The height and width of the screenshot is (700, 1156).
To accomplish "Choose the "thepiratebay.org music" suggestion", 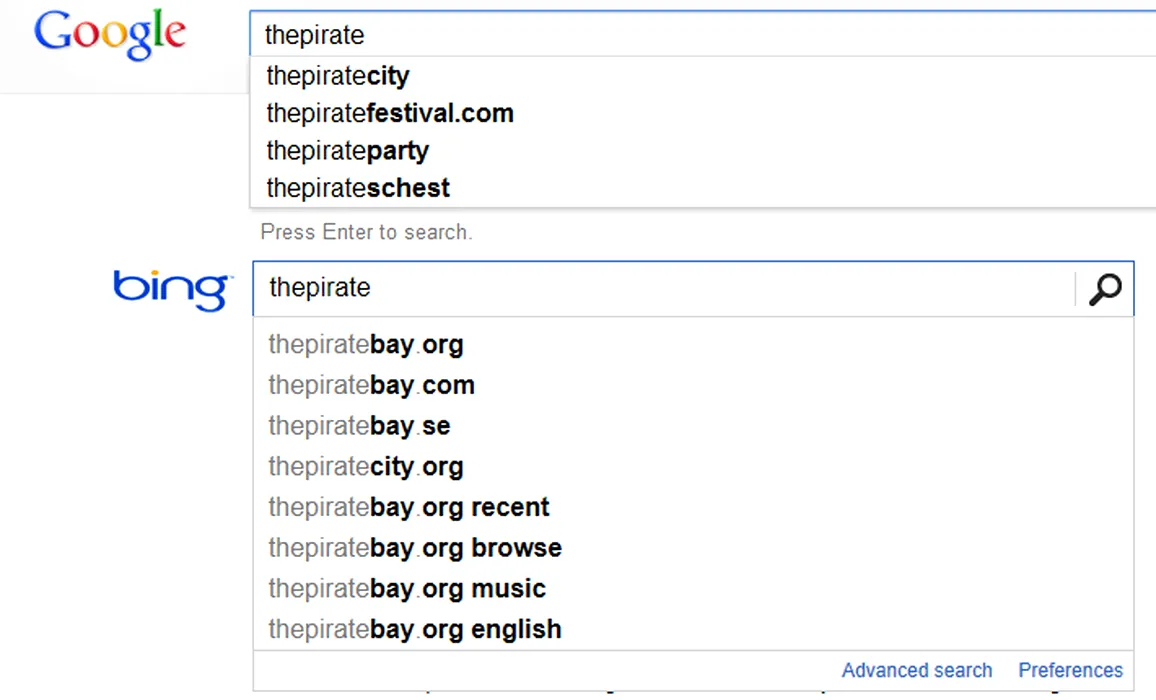I will point(407,589).
